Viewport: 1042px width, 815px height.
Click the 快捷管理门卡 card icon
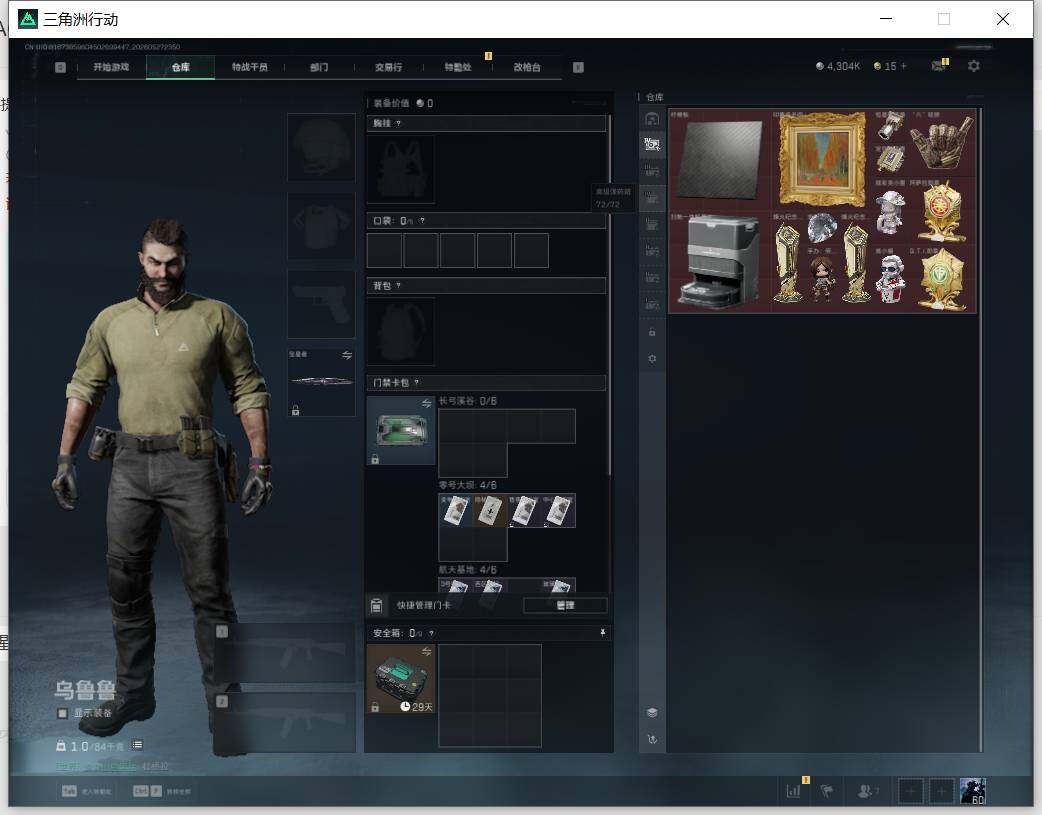click(376, 605)
